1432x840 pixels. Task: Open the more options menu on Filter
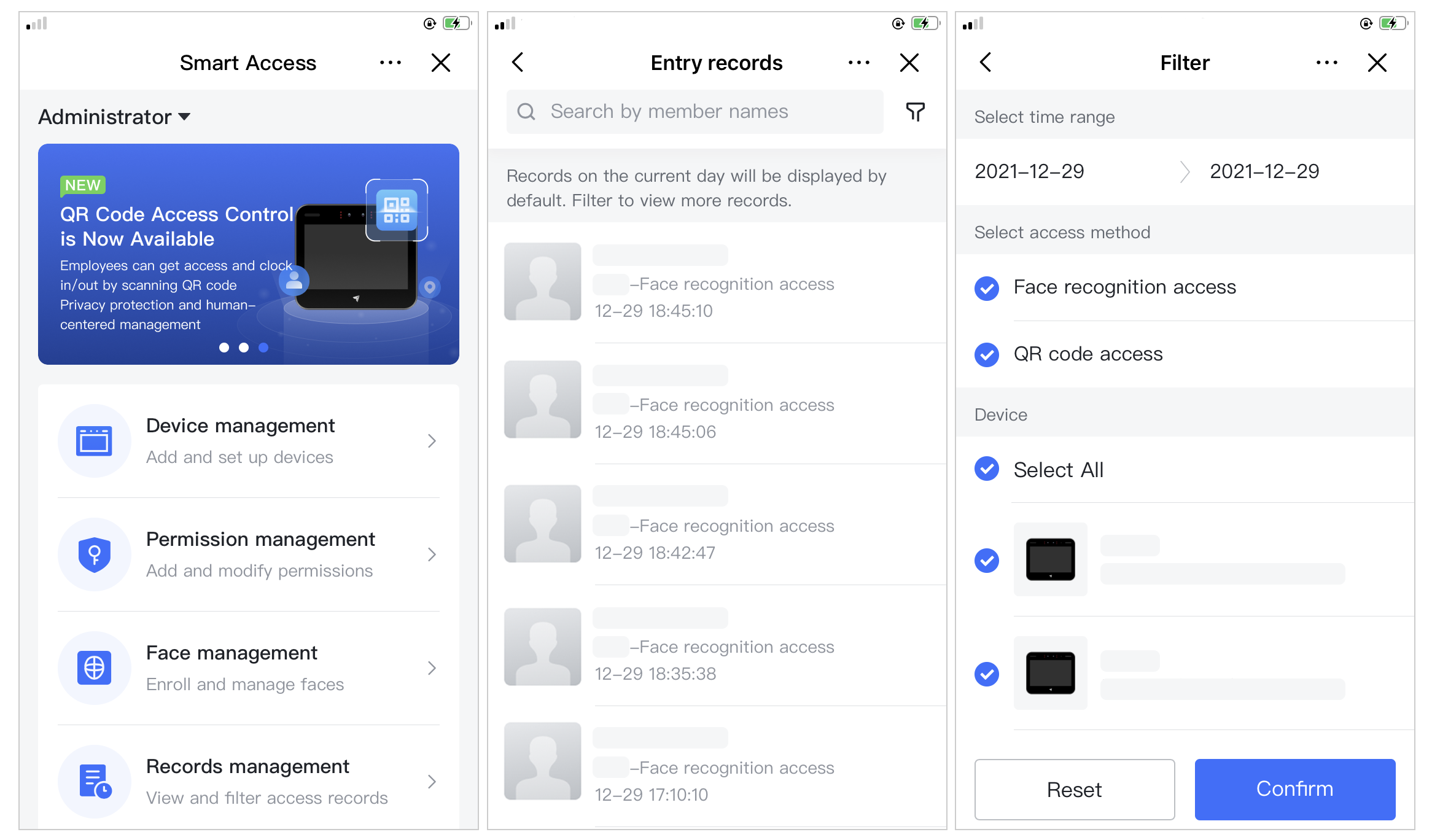(x=1327, y=62)
